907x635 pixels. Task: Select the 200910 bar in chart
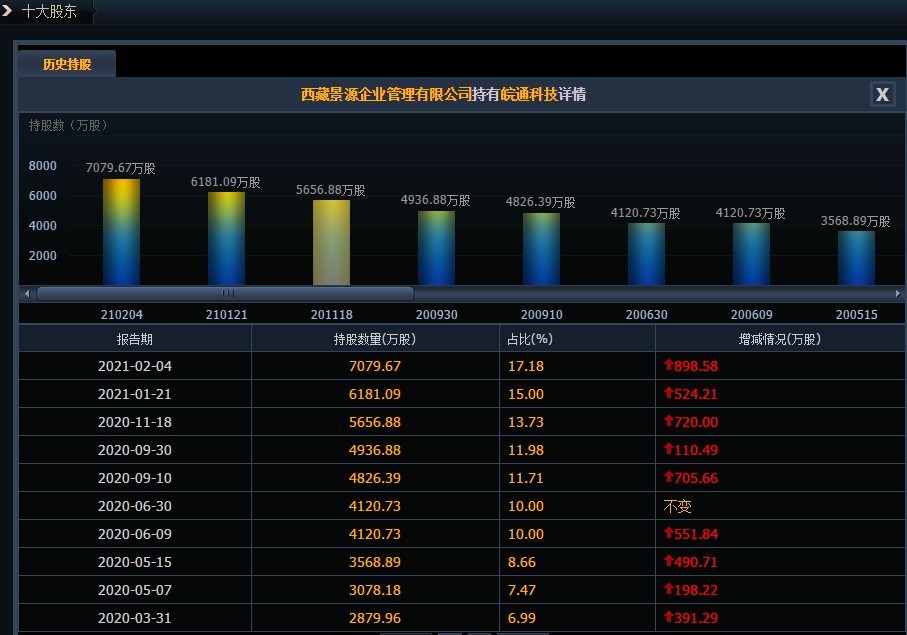(541, 249)
